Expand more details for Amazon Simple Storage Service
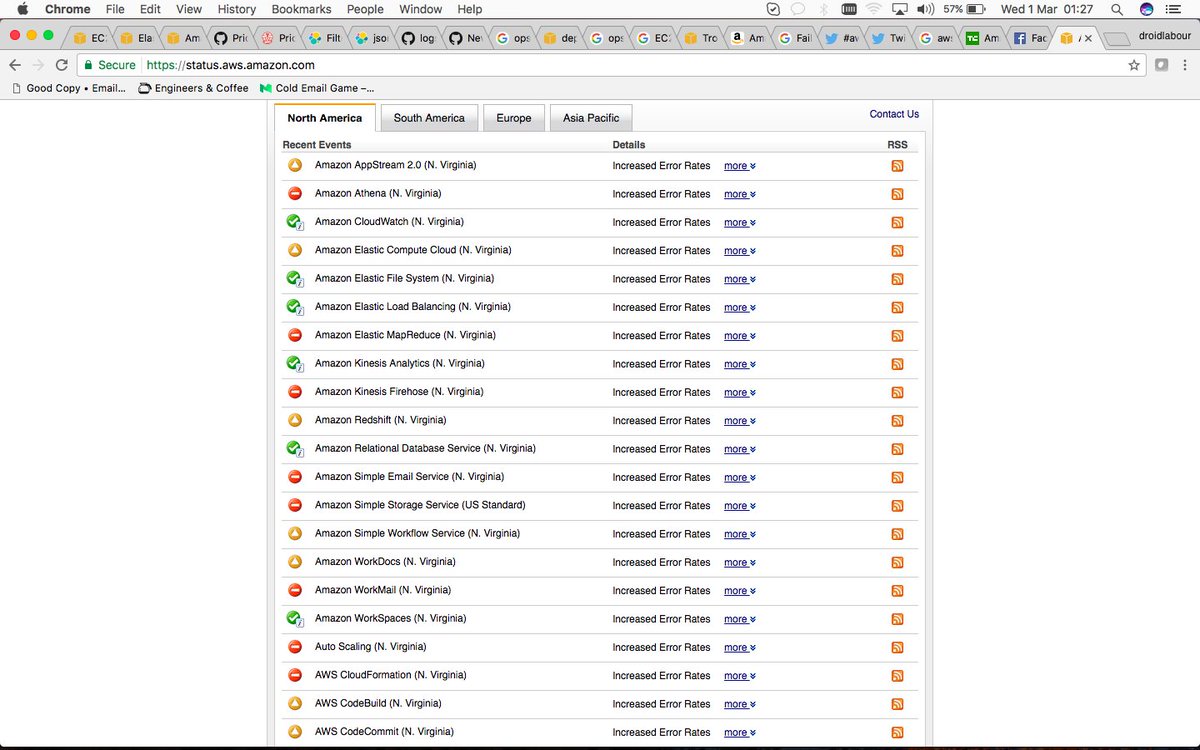This screenshot has height=750, width=1200. pyautogui.click(x=739, y=506)
